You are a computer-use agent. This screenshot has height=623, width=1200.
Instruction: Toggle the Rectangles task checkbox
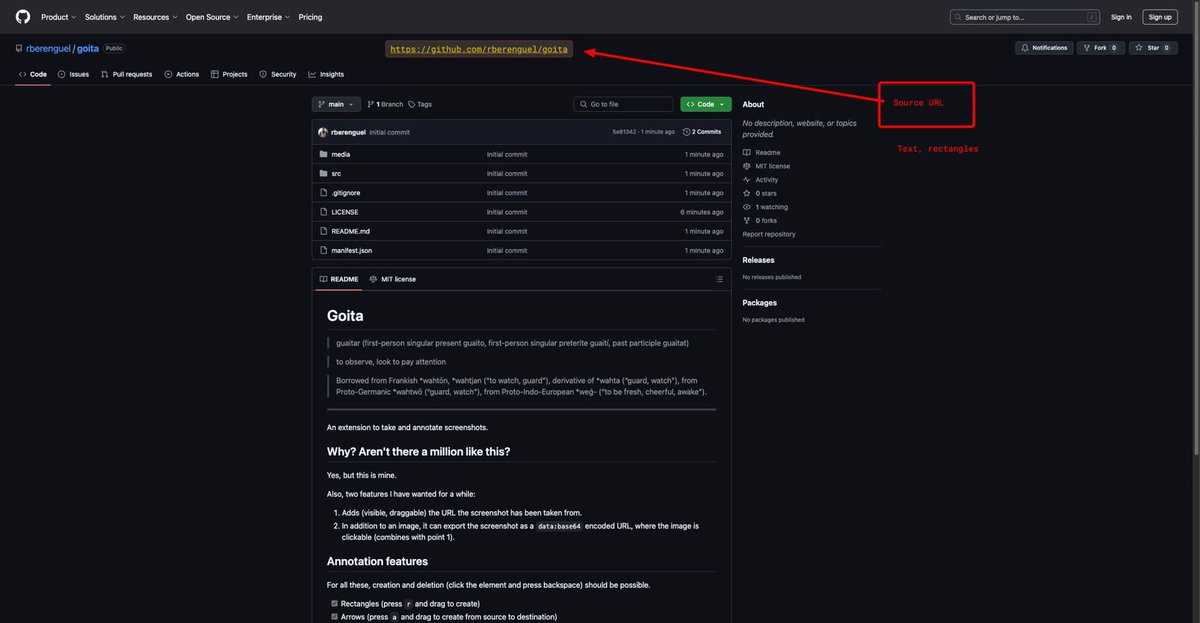334,604
